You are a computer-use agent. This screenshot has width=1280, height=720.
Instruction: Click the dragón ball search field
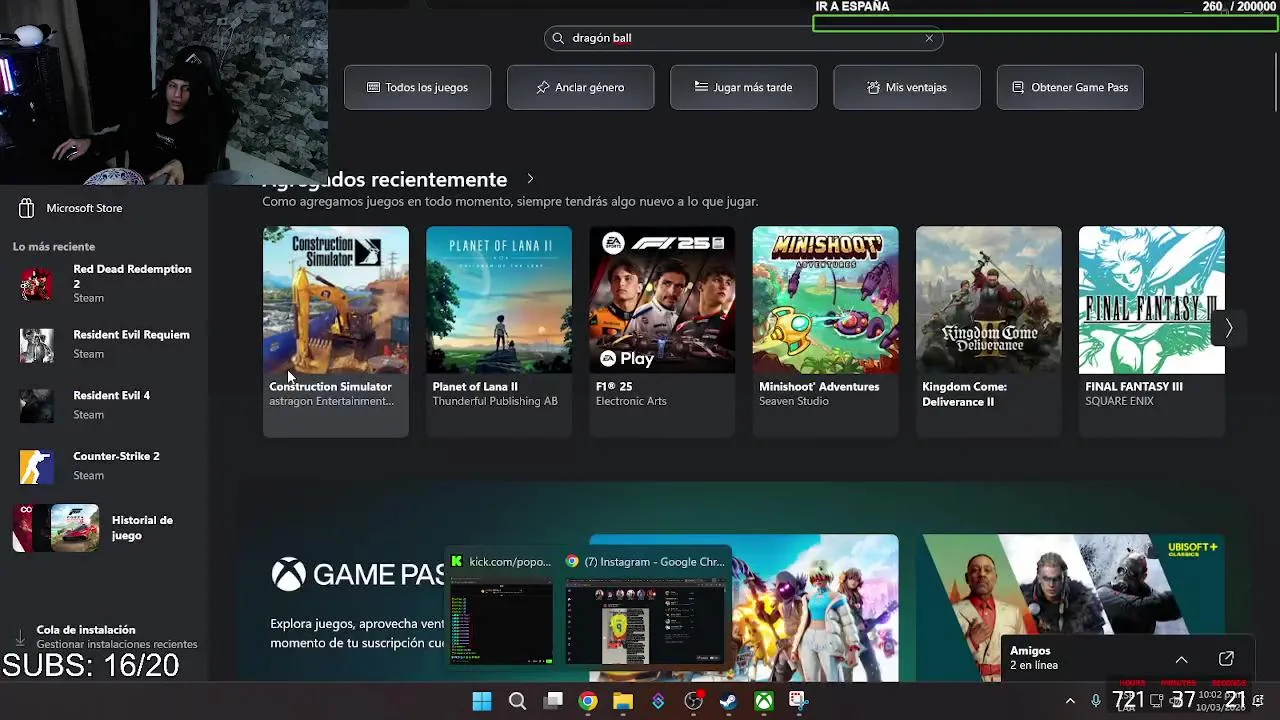pos(743,38)
